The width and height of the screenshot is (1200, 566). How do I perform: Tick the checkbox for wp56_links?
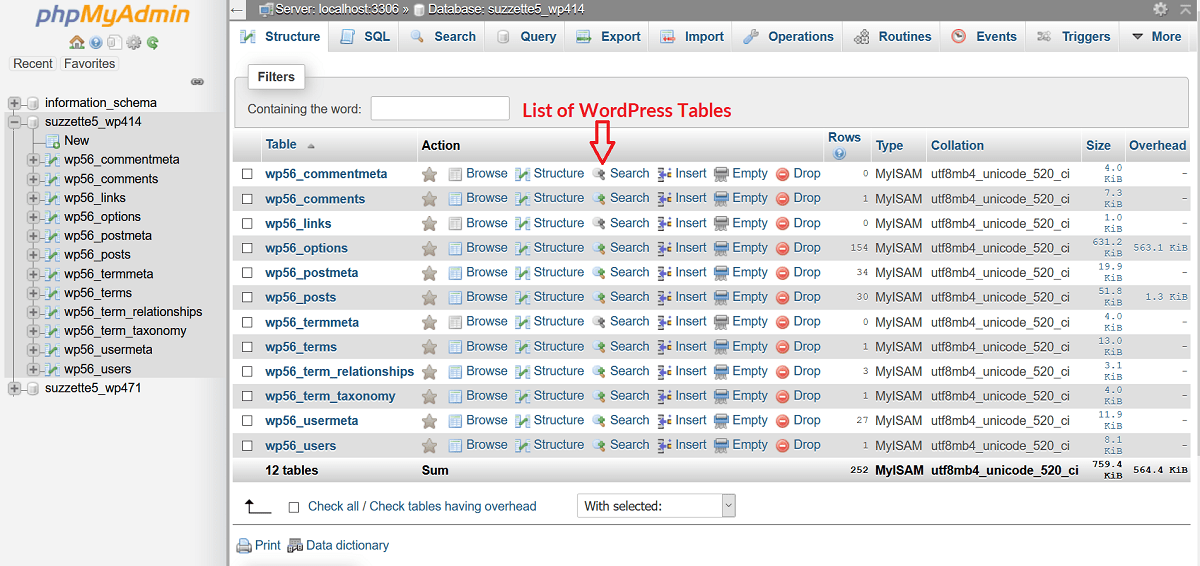point(247,223)
